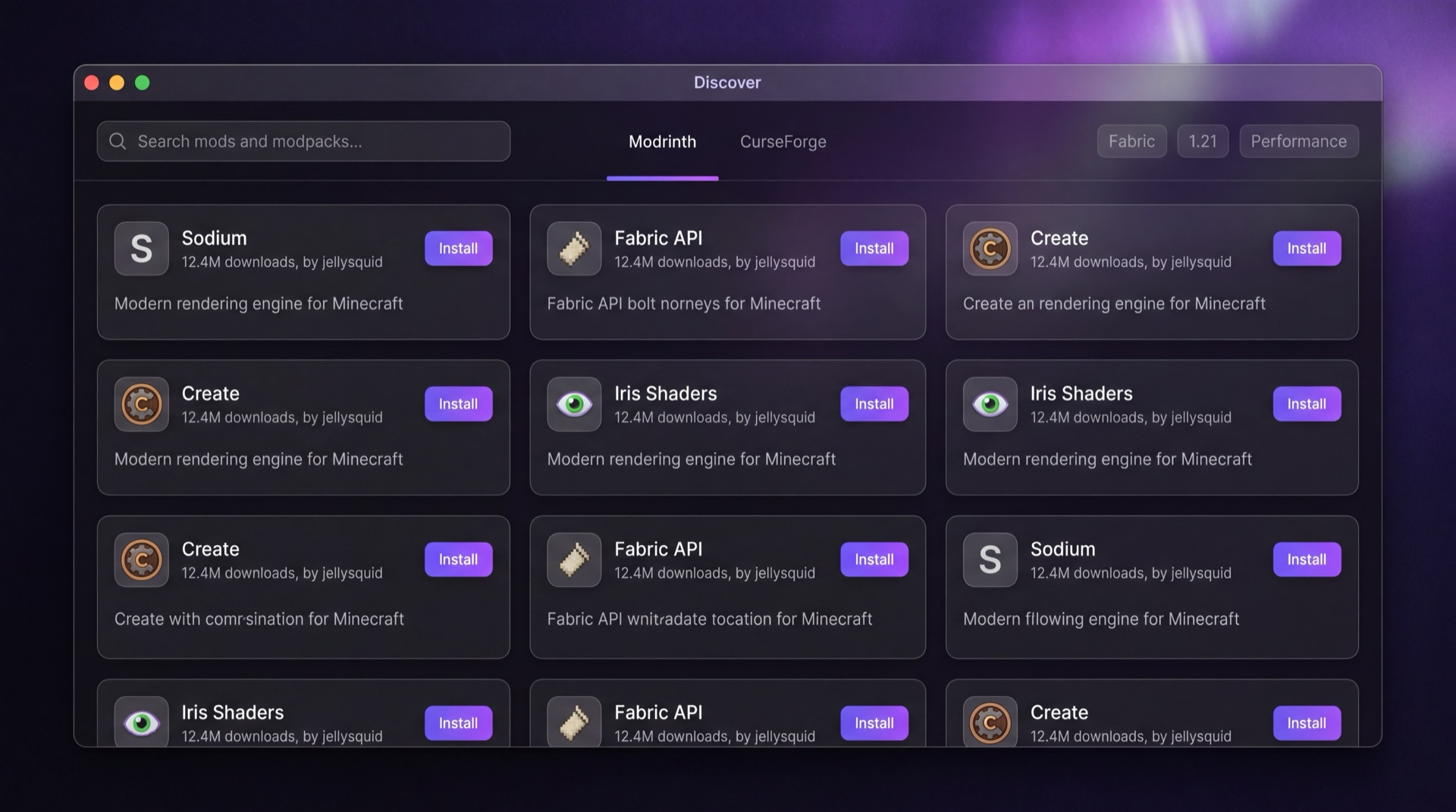Switch to the CurseForge tab
The width and height of the screenshot is (1456, 812).
(x=783, y=142)
